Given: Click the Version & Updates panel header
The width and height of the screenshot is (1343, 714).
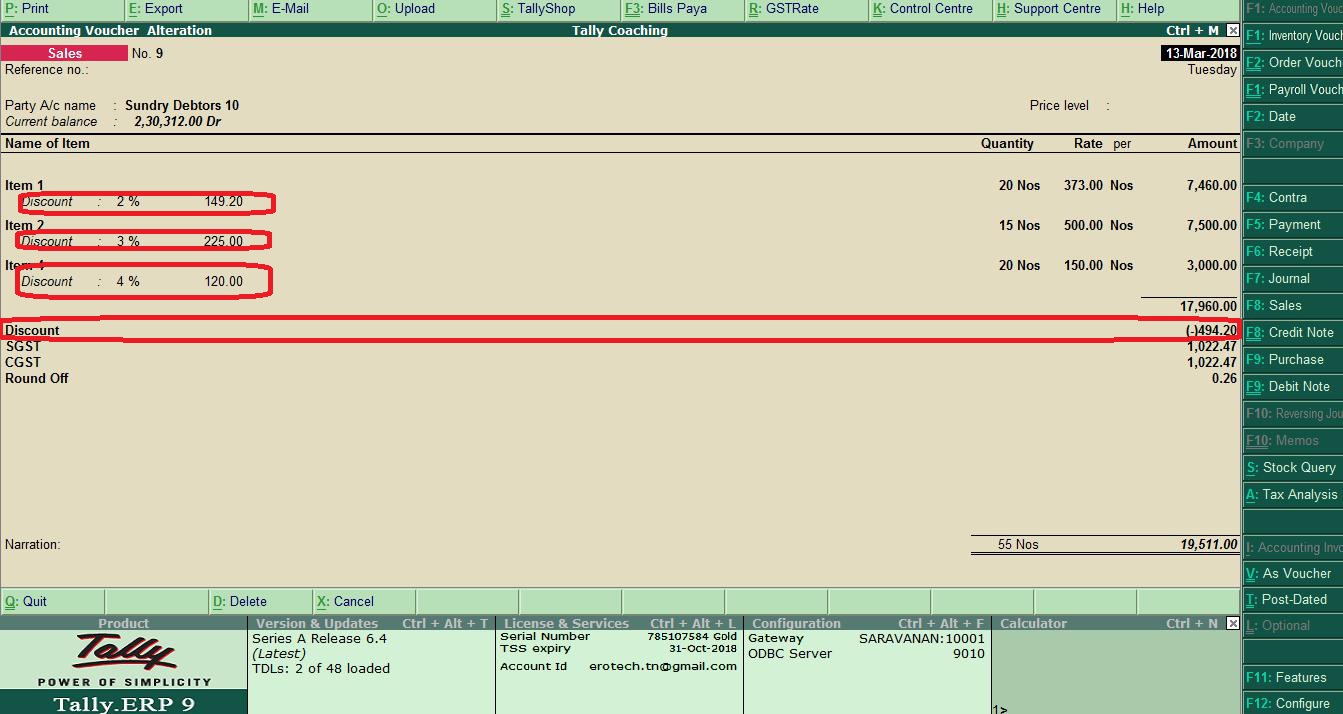Looking at the screenshot, I should (370, 623).
